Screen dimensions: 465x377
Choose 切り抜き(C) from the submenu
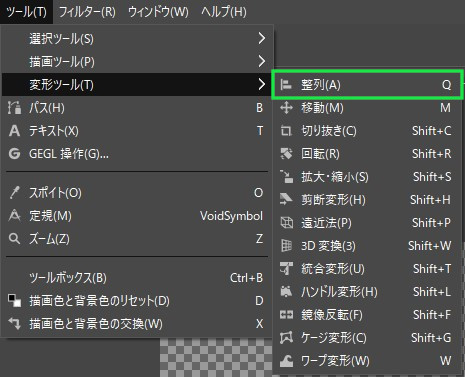tap(367, 131)
